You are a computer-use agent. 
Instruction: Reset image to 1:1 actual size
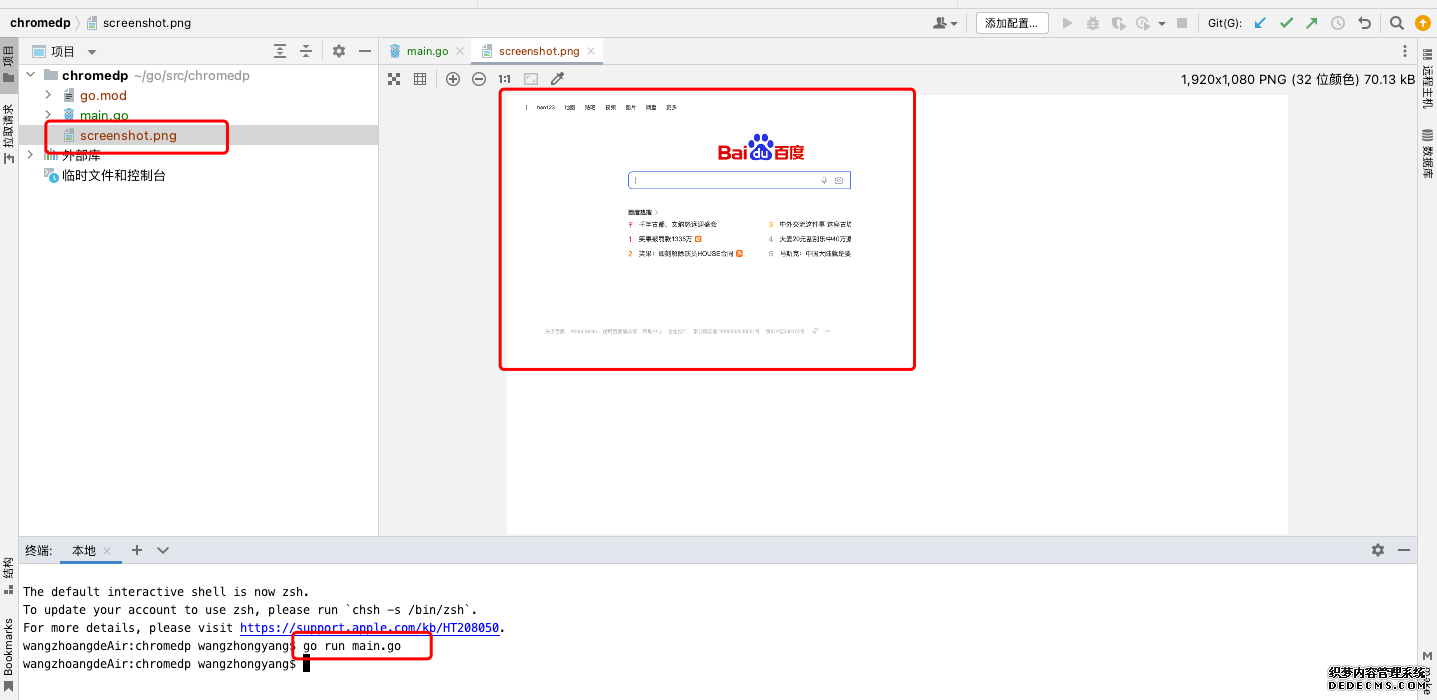504,79
